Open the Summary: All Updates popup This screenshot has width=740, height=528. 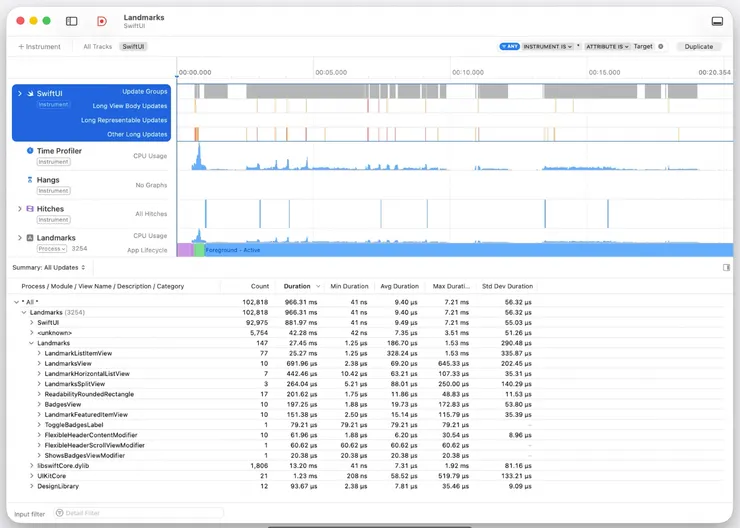point(49,267)
